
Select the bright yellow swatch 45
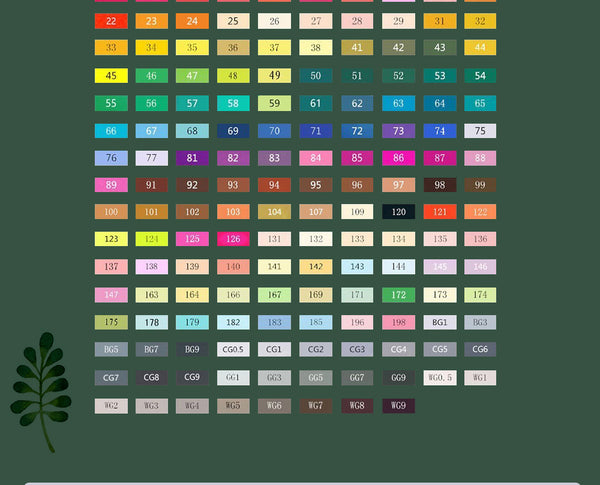tap(111, 76)
